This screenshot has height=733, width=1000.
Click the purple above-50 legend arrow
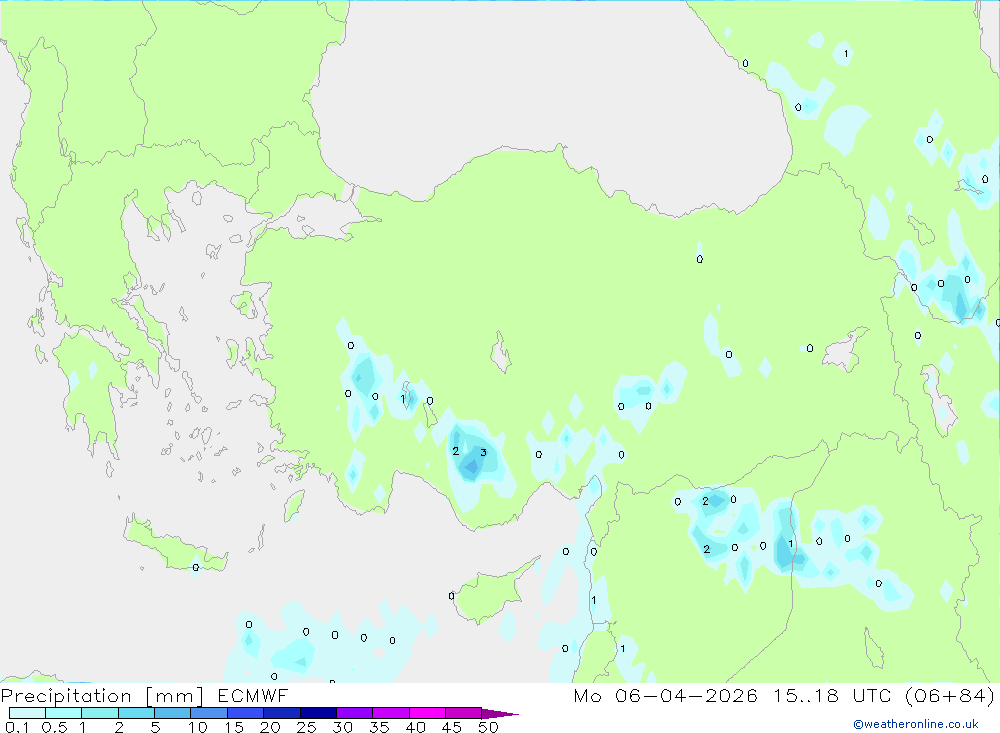point(500,713)
